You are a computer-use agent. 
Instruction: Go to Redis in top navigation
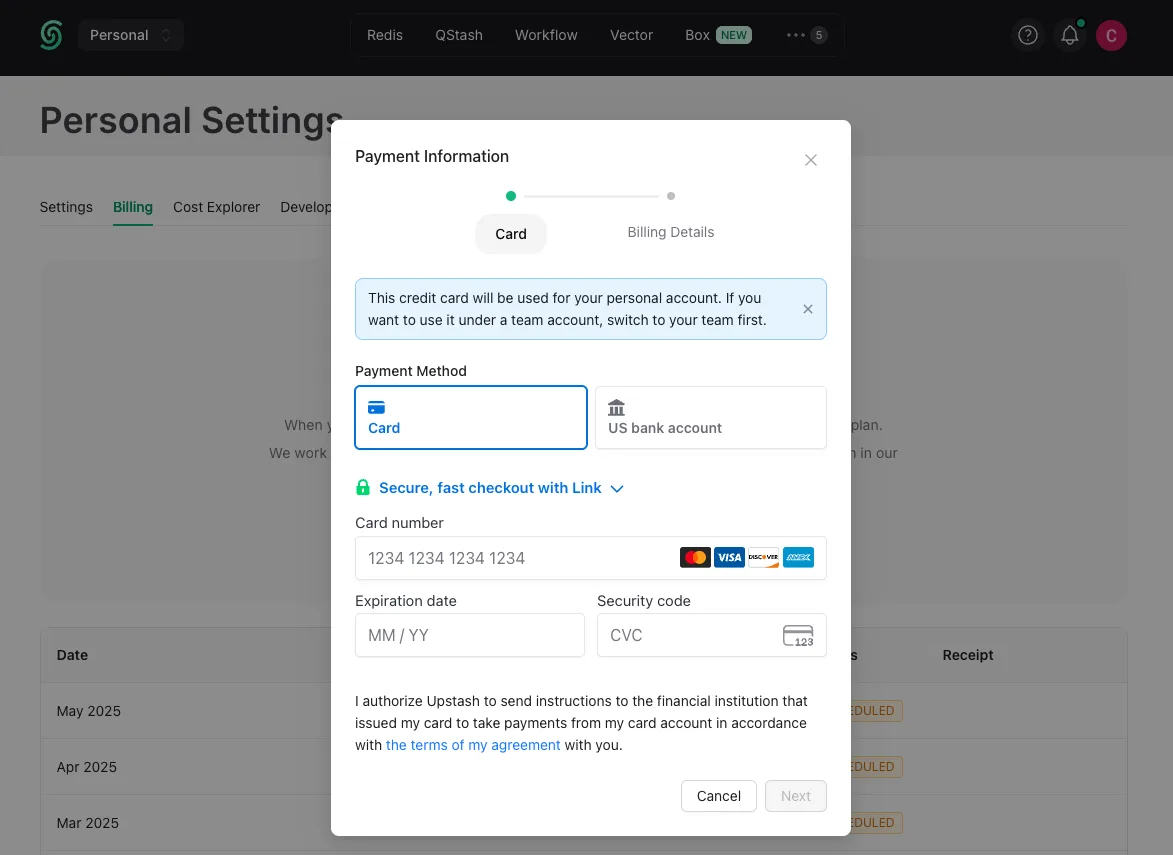click(x=385, y=35)
